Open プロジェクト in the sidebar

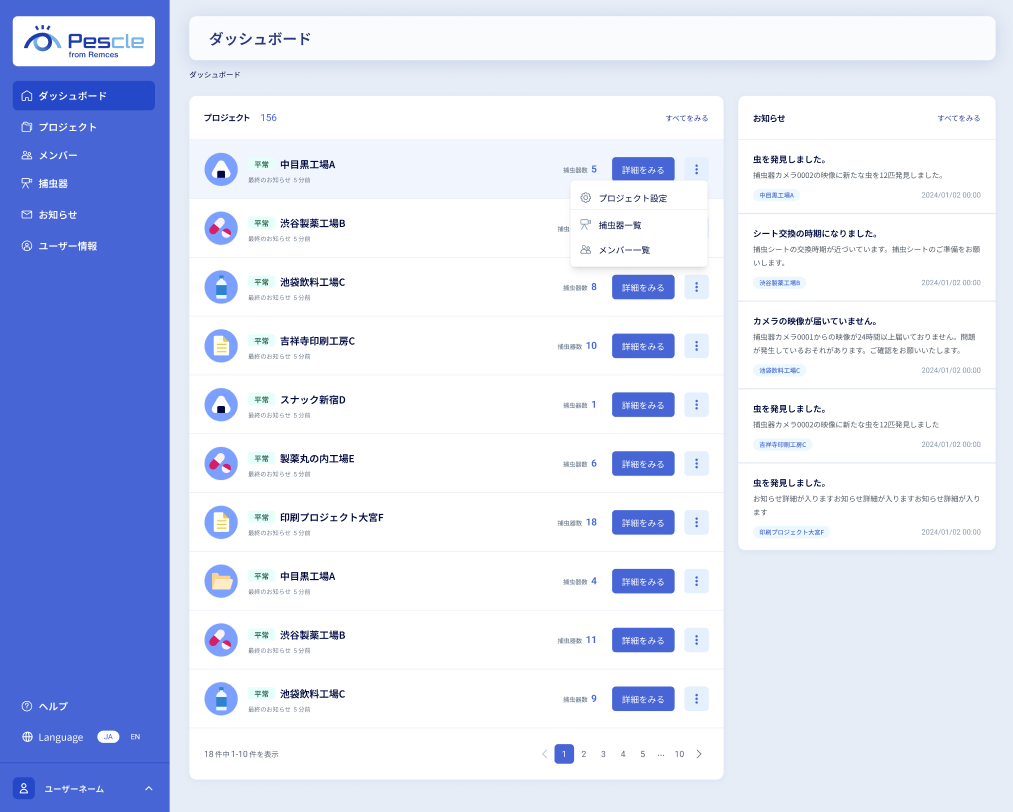click(84, 127)
